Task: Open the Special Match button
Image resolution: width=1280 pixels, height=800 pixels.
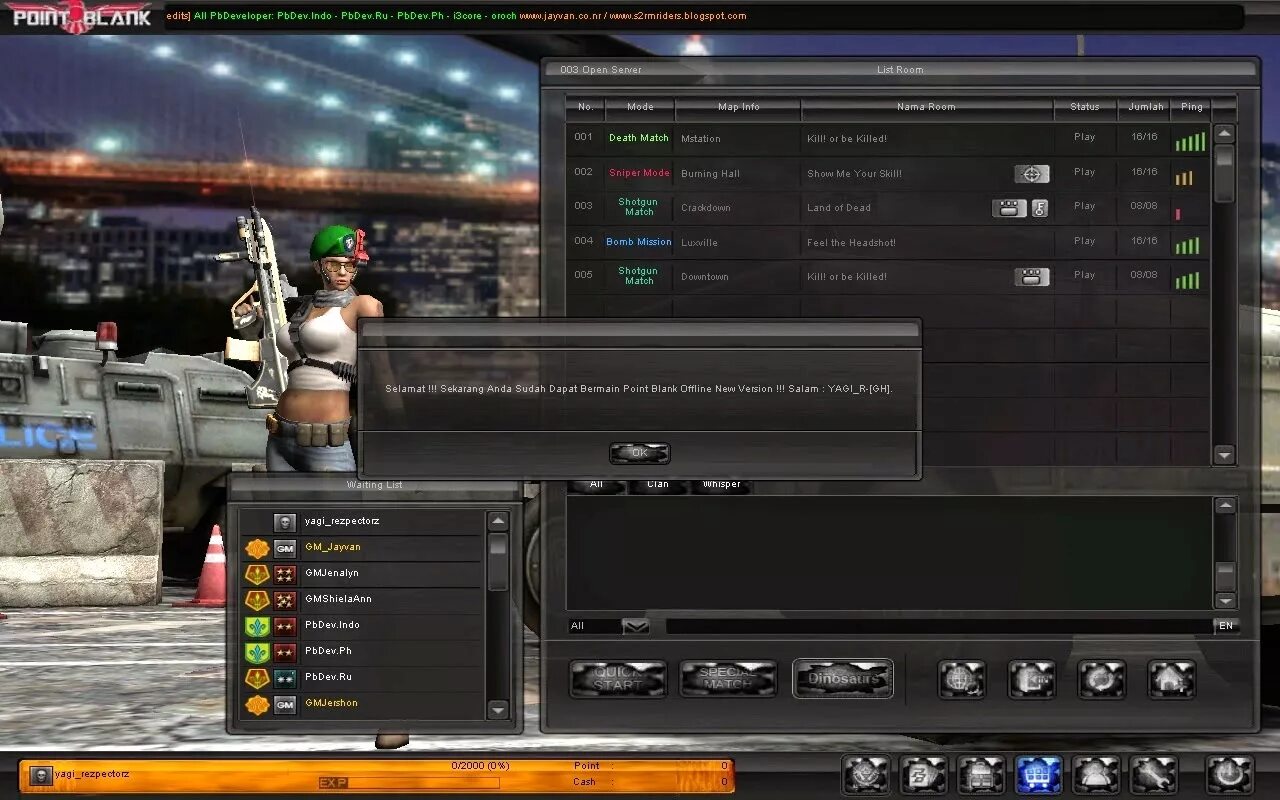Action: pos(728,679)
